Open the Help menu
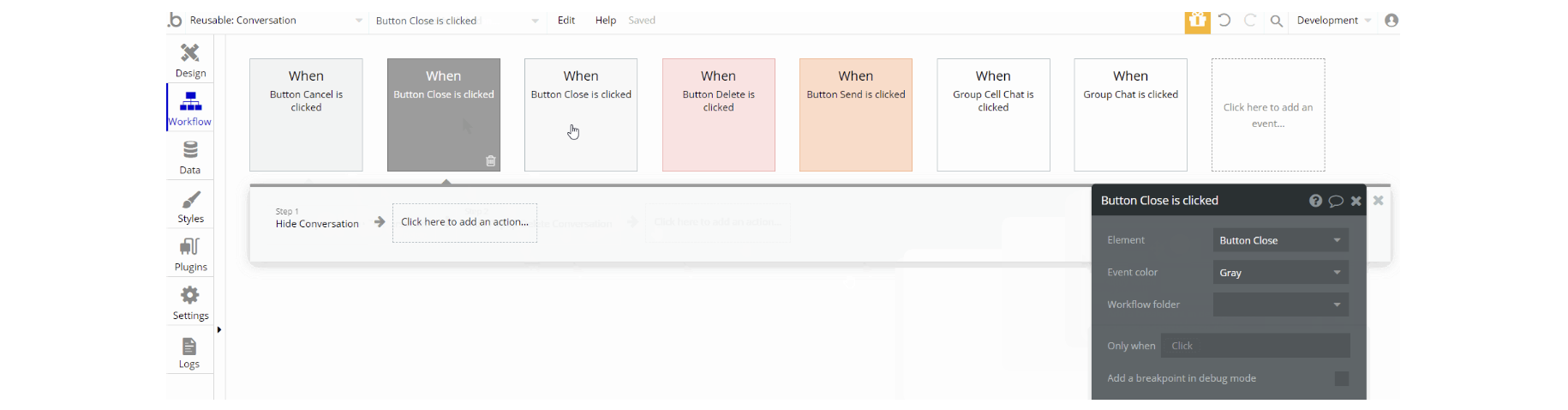The width and height of the screenshot is (1568, 410). pos(606,21)
